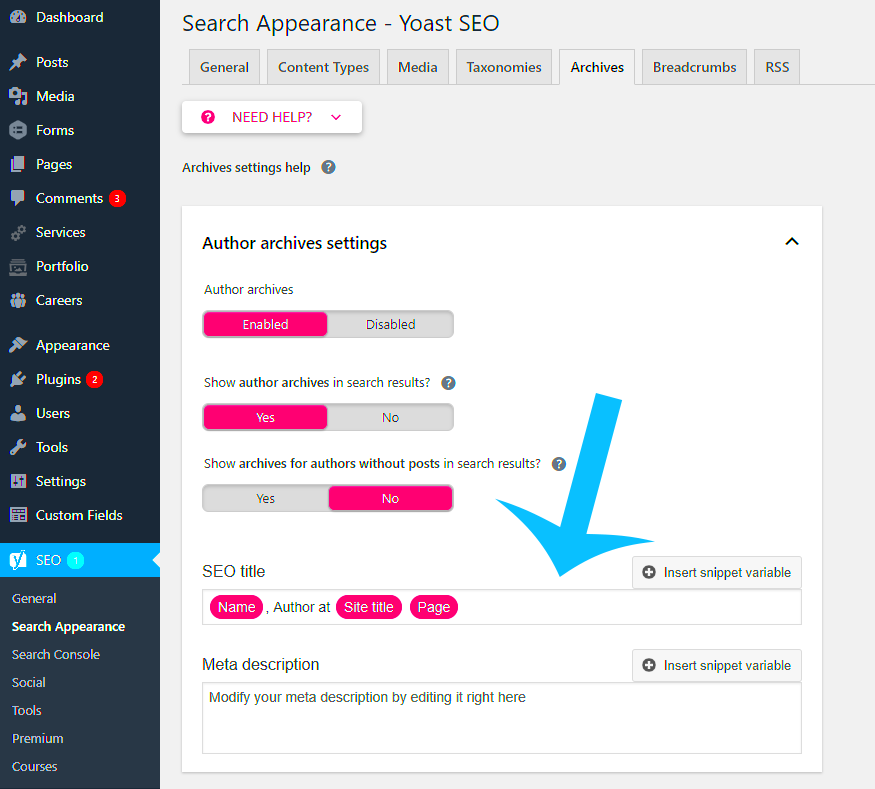This screenshot has height=789, width=875.
Task: Click the SEO notification badge 1
Action: [76, 560]
